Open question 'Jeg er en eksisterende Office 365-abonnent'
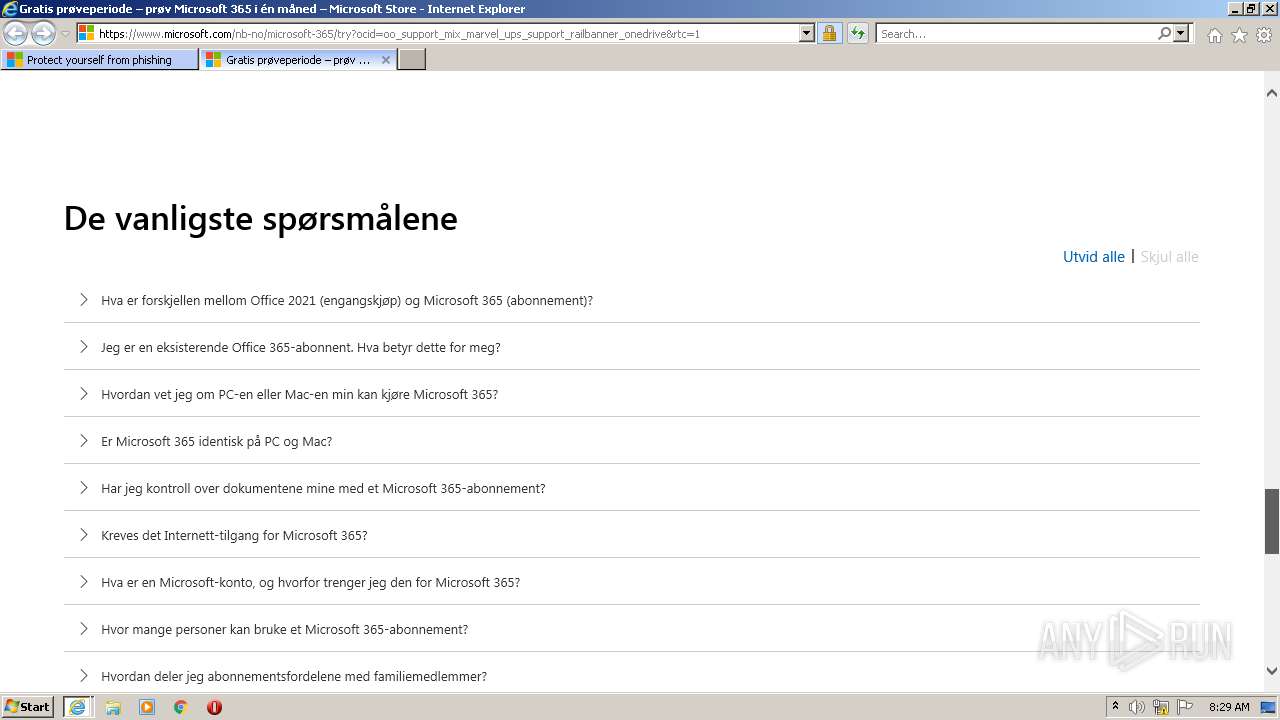The height and width of the screenshot is (720, 1280). point(301,347)
